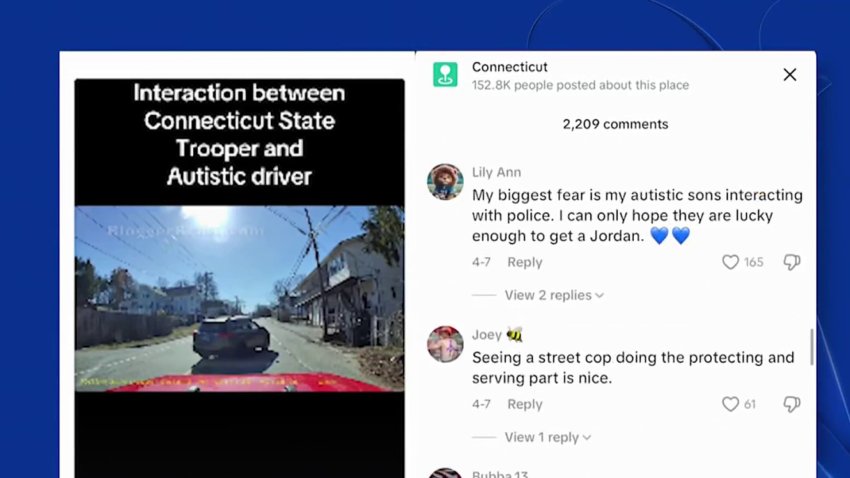850x478 pixels.
Task: Open Bubba 13's avatar at the bottom
Action: click(x=445, y=473)
